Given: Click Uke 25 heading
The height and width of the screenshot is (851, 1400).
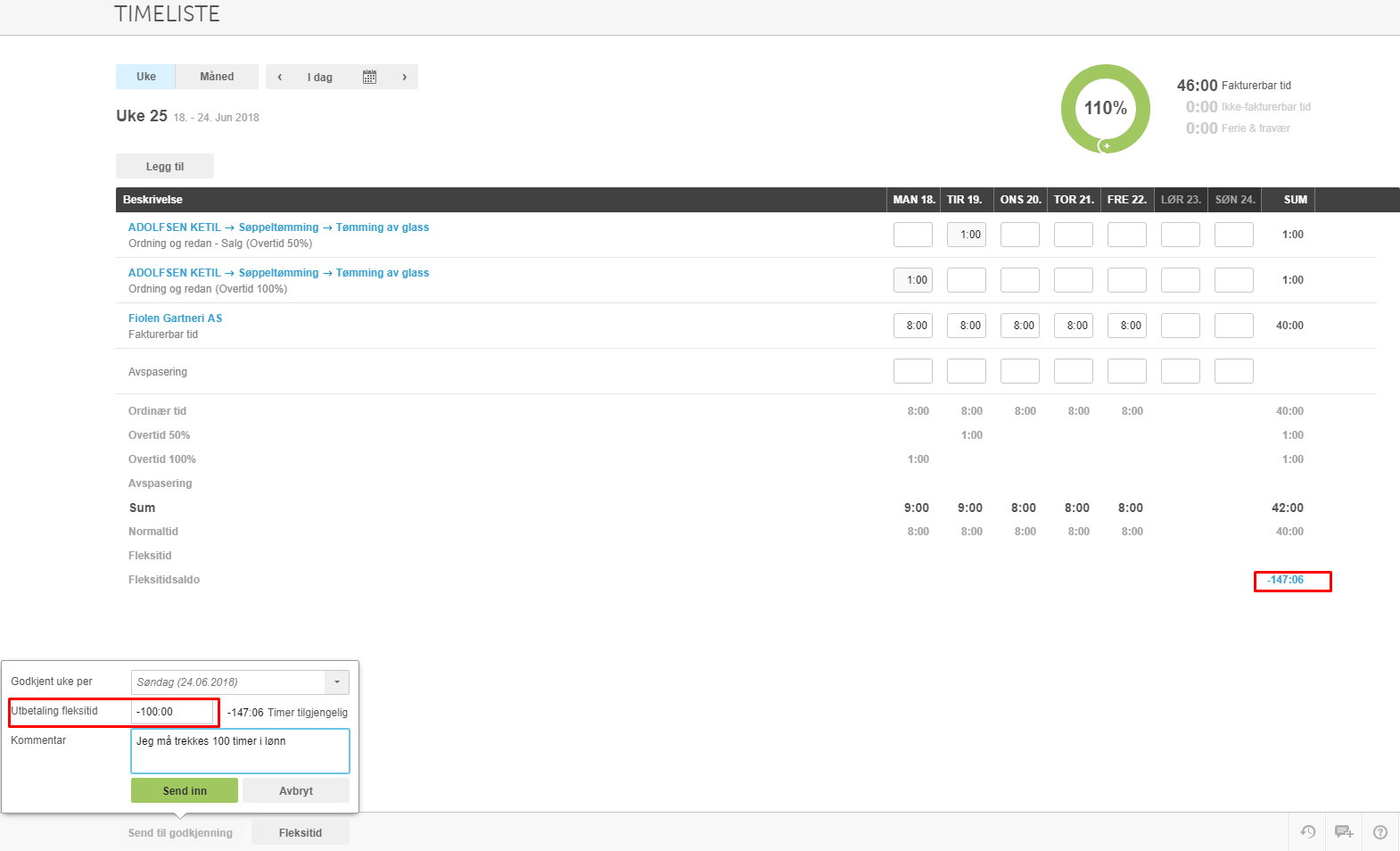Looking at the screenshot, I should coord(142,116).
